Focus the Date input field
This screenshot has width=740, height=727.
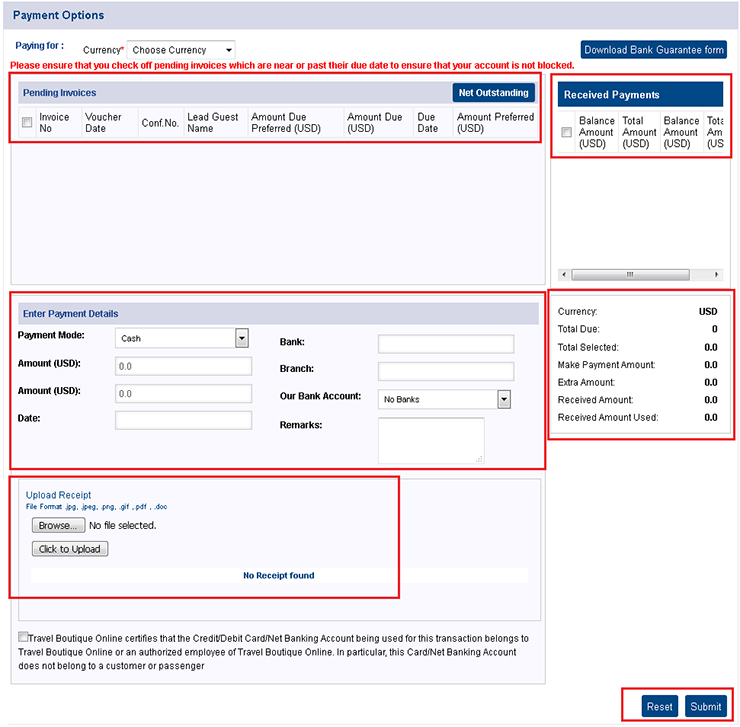point(183,420)
